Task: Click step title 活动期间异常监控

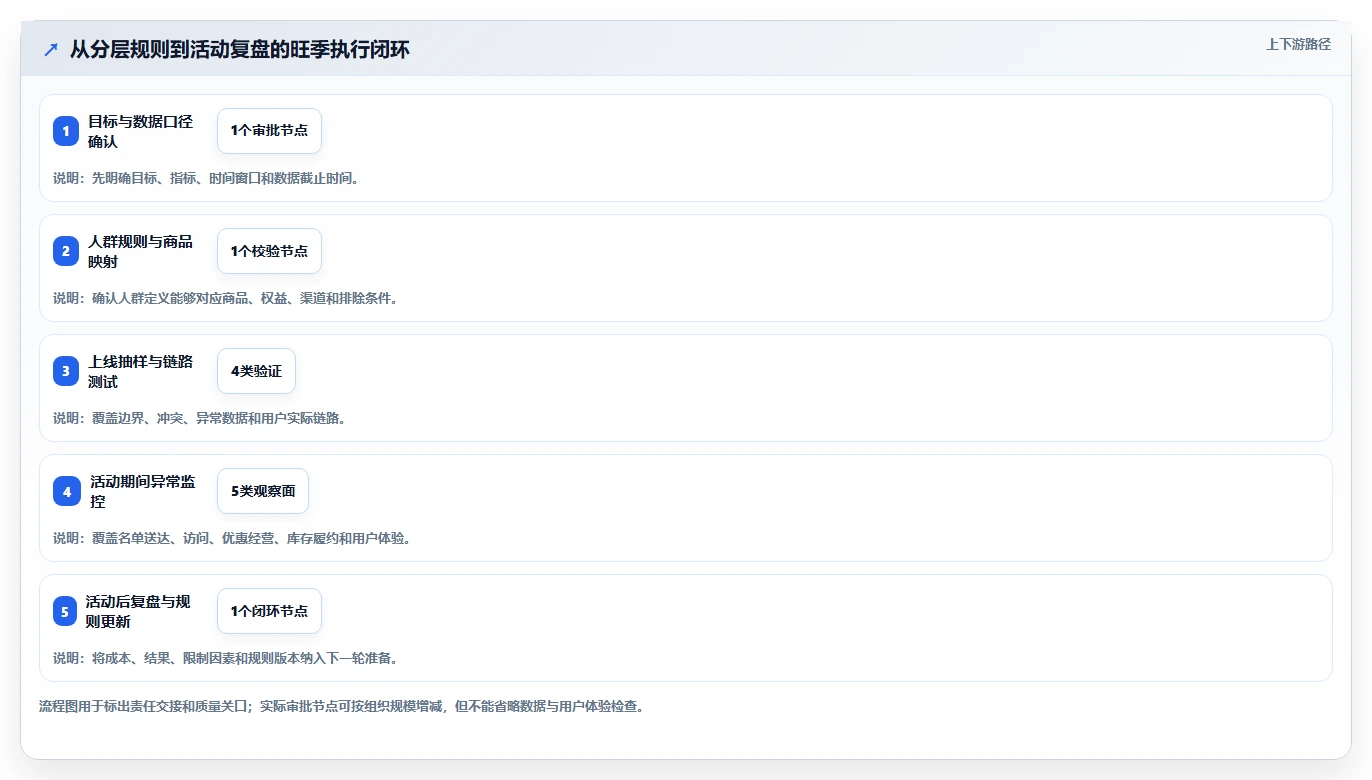Action: coord(143,491)
